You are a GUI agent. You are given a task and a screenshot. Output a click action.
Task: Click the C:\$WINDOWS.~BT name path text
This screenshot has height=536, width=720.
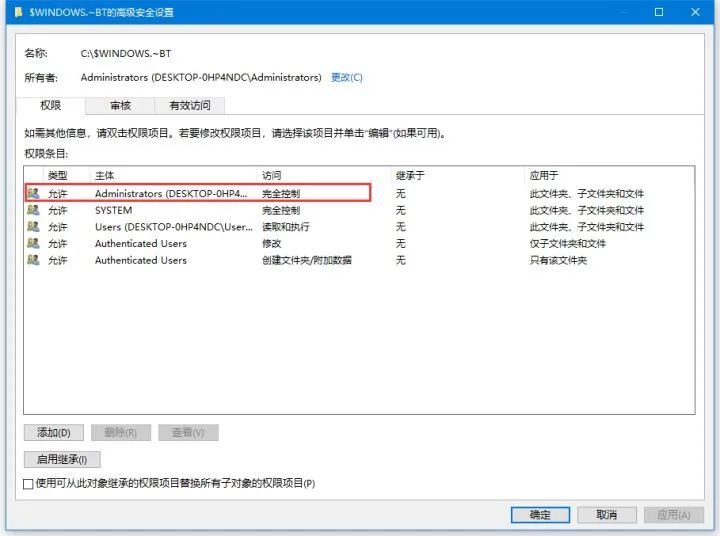(x=126, y=53)
